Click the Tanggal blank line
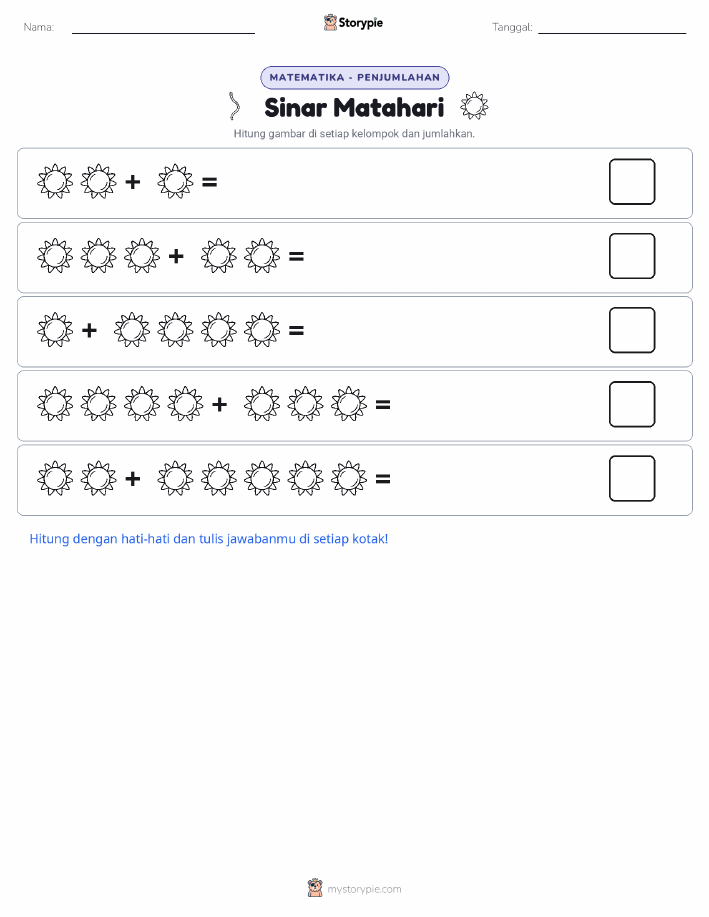The width and height of the screenshot is (709, 917). pos(612,33)
